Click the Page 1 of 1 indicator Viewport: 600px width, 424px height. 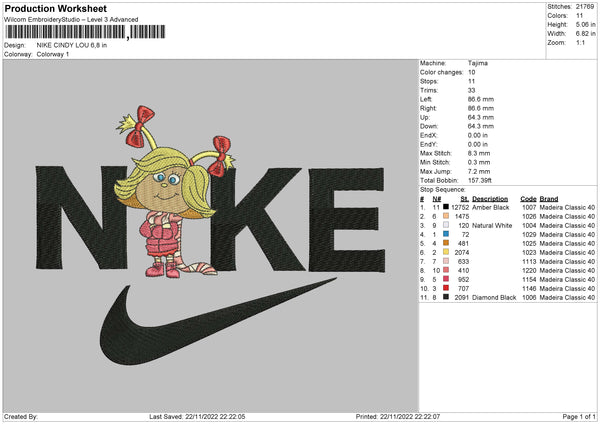click(579, 417)
